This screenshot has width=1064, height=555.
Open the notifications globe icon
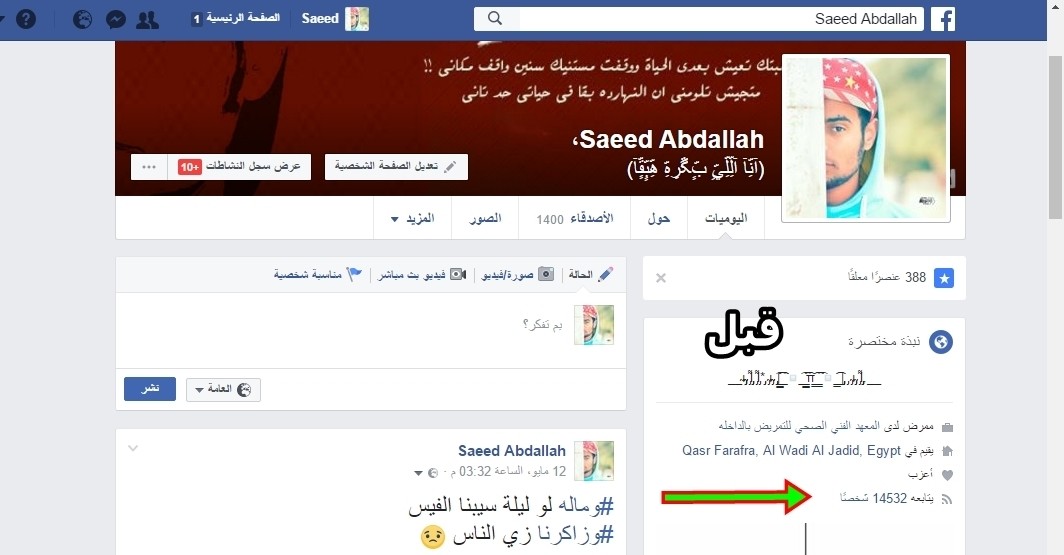[x=83, y=20]
